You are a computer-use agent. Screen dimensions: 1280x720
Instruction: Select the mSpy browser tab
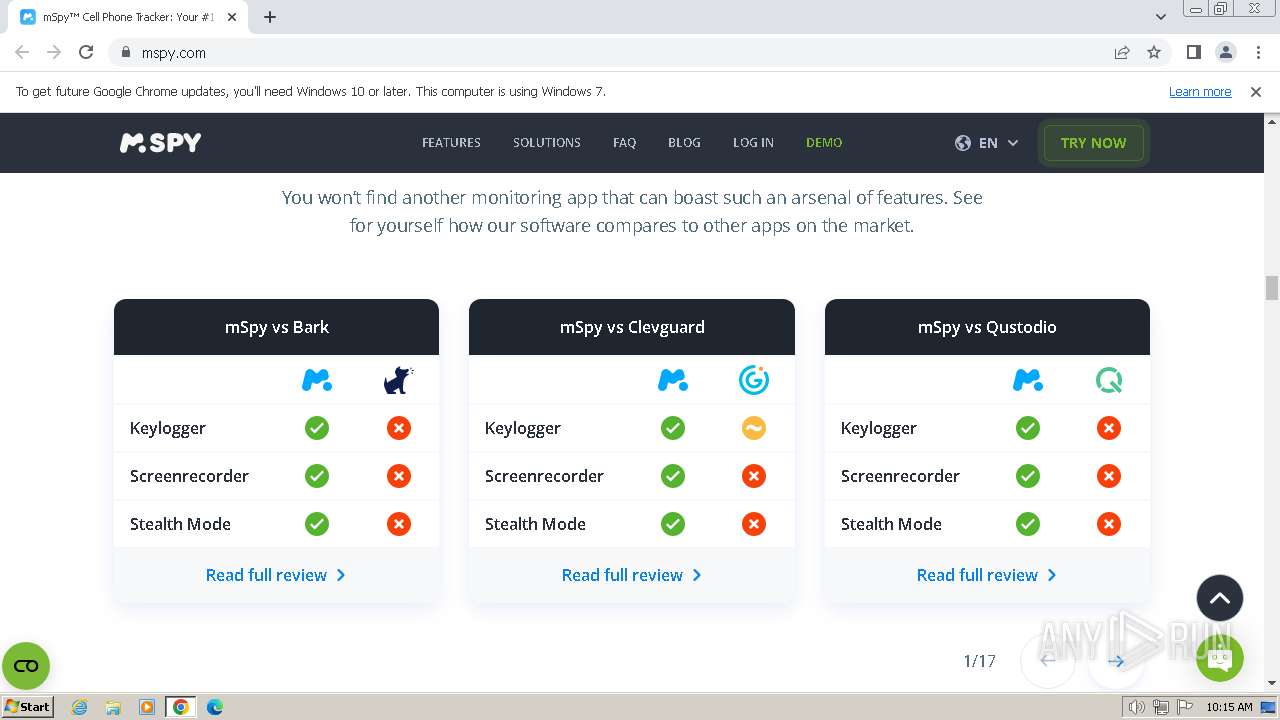127,17
